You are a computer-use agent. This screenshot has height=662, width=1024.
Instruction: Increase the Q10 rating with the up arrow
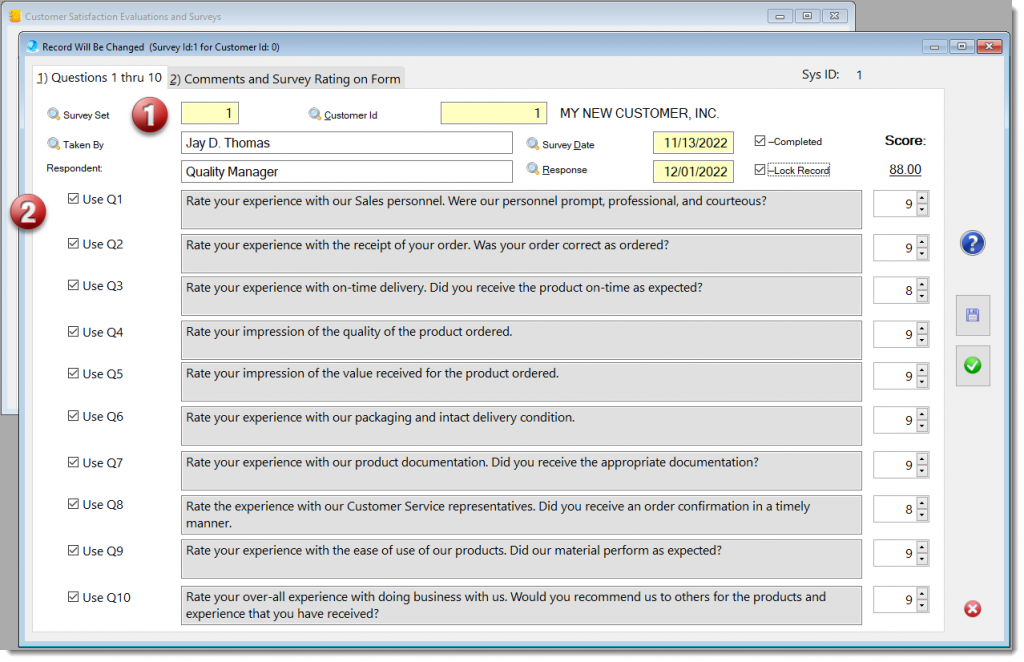point(922,593)
